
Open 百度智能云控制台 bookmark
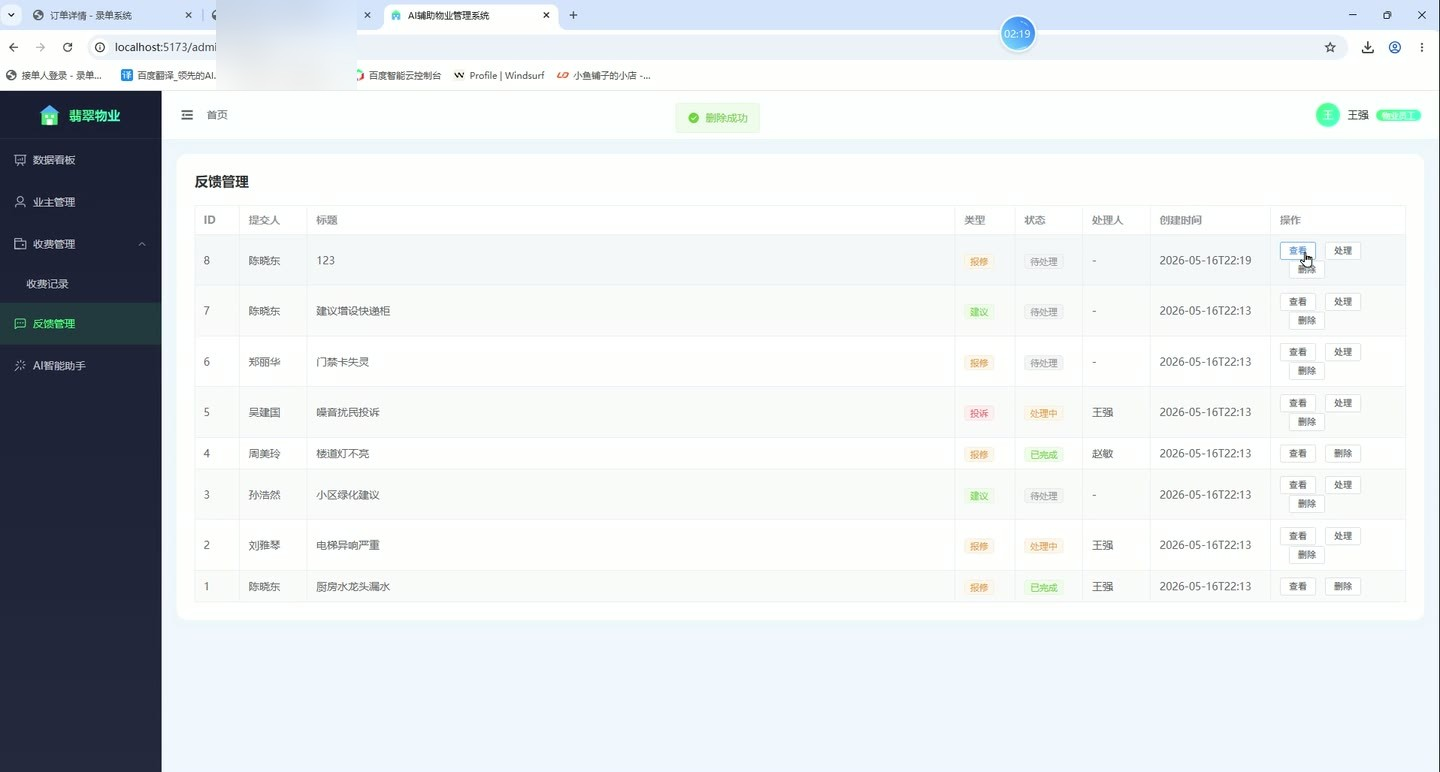[x=397, y=75]
